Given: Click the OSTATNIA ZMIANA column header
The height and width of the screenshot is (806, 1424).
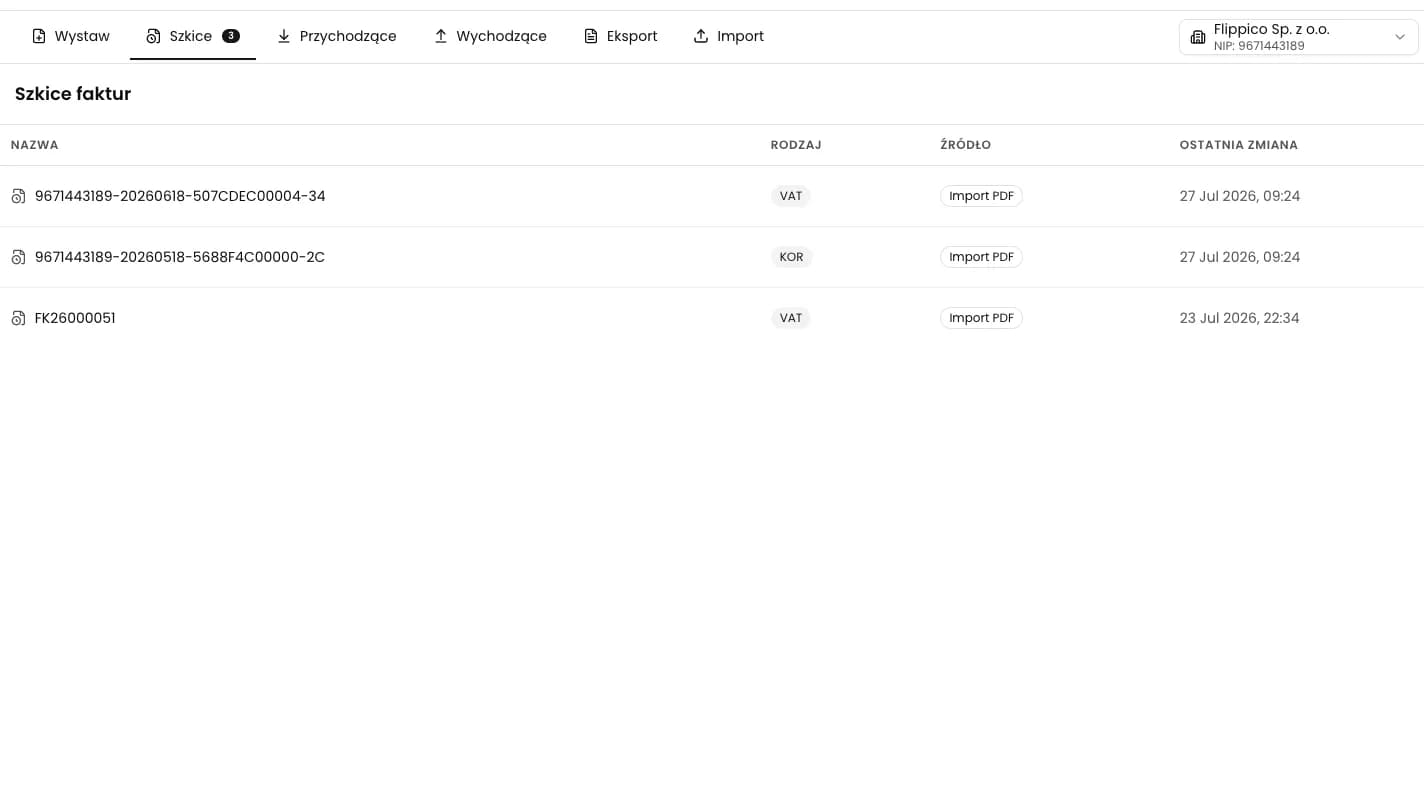Looking at the screenshot, I should click(x=1239, y=145).
